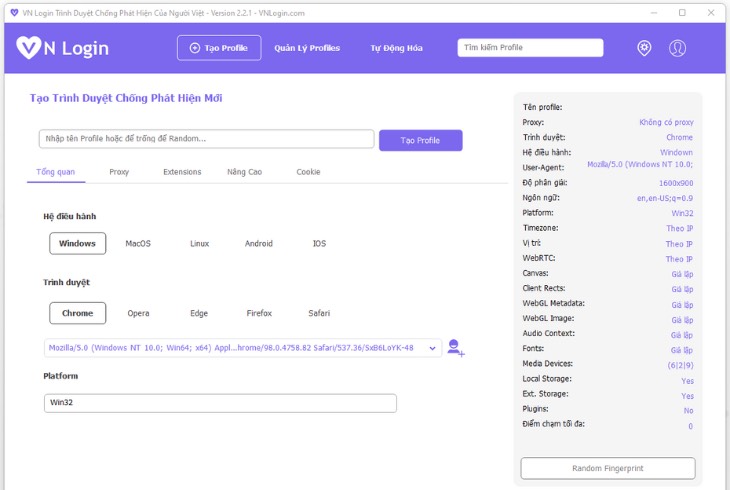Click the 1600x900 resolution value
Screen dimensions: 730x490
tap(676, 183)
